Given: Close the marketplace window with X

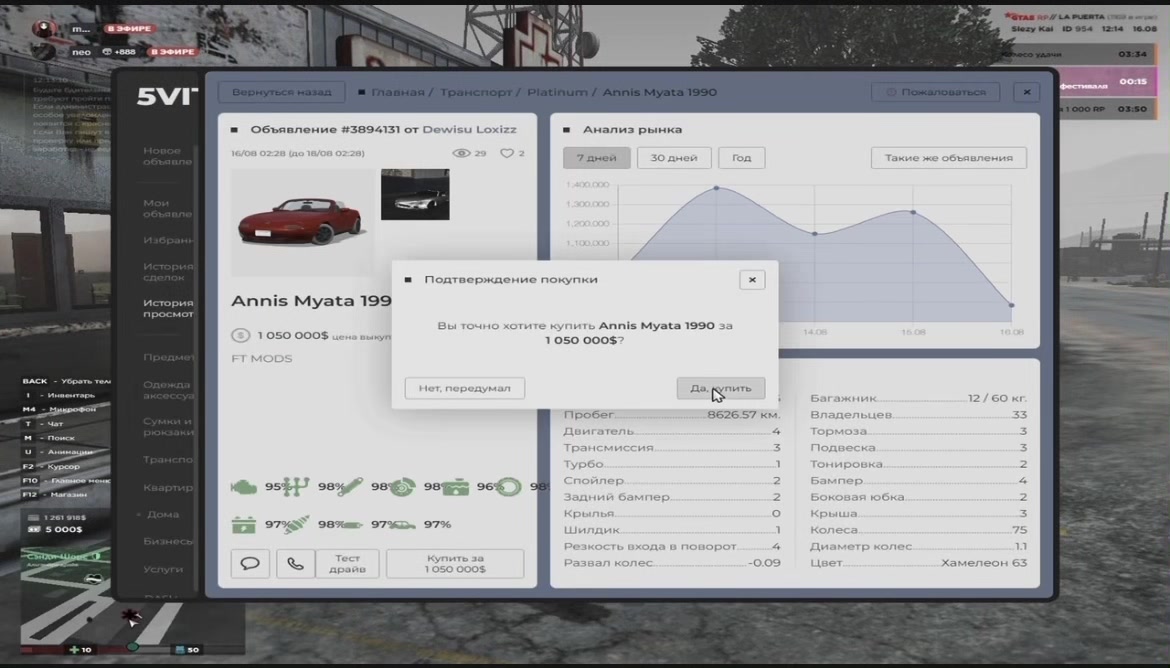Looking at the screenshot, I should pos(1027,92).
